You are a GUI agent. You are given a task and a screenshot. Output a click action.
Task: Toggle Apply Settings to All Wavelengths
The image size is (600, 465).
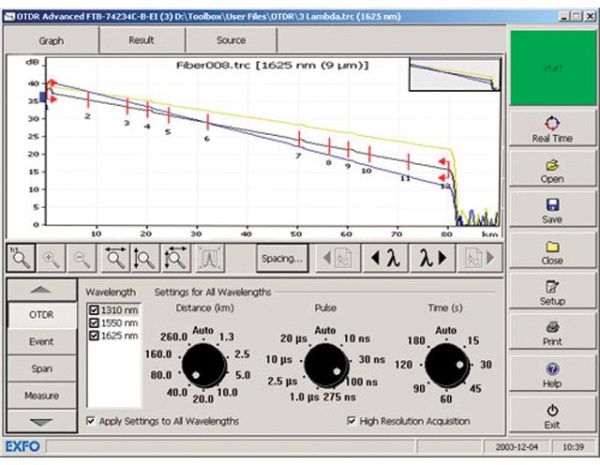coord(92,421)
